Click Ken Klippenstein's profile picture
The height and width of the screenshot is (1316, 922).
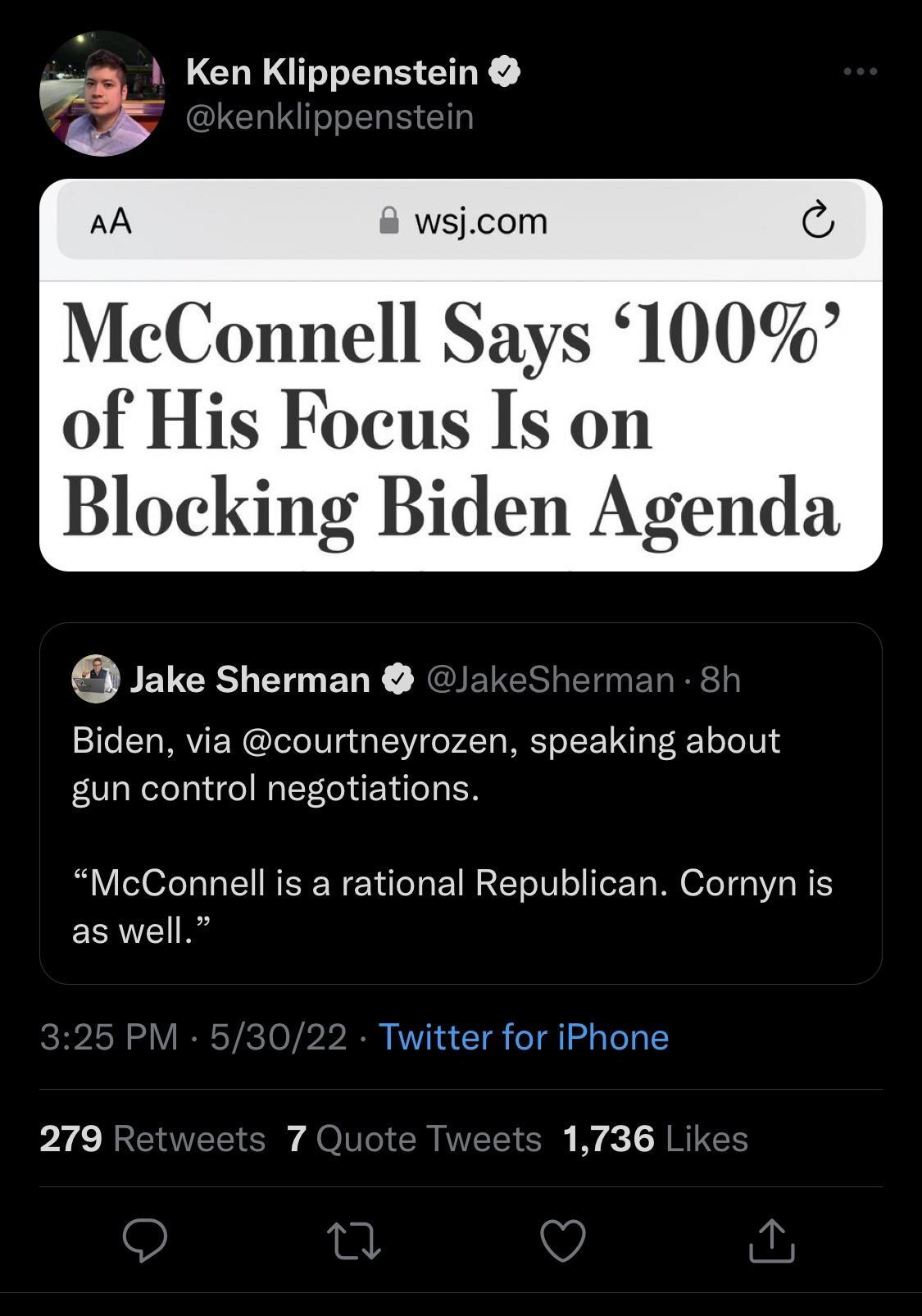tap(100, 94)
